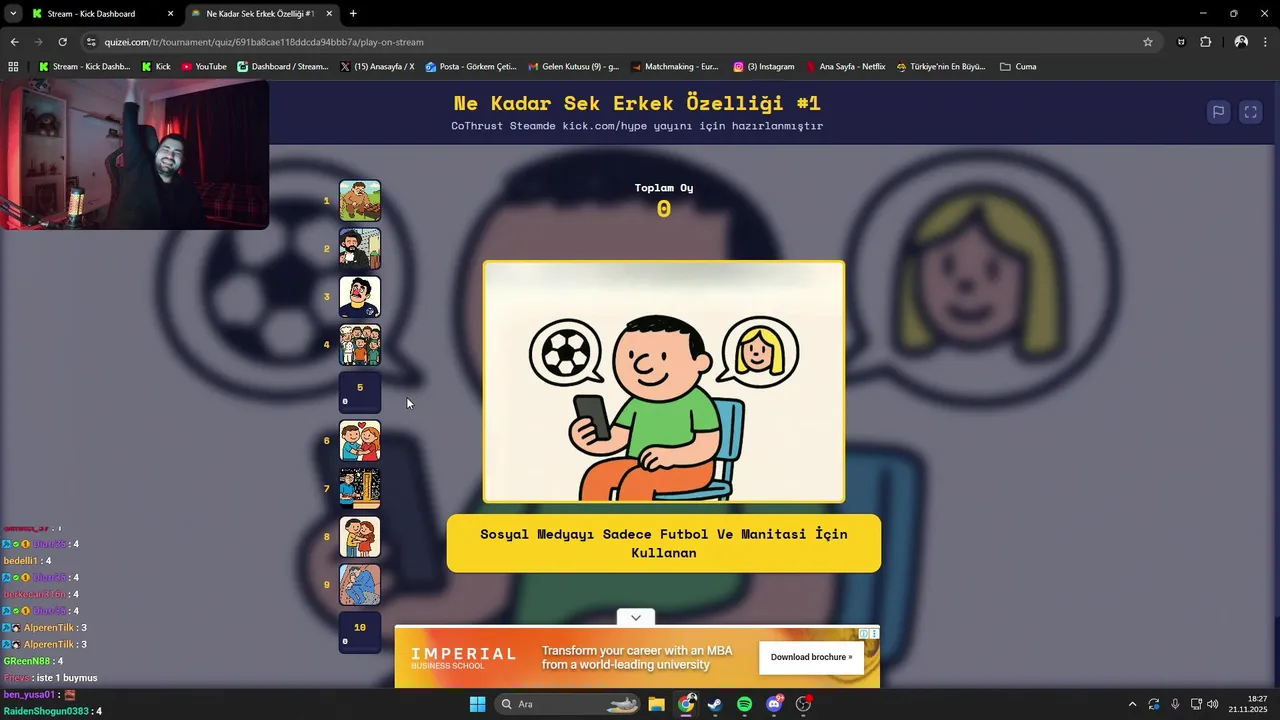1280x720 pixels.
Task: Open a new browser tab
Action: [x=353, y=14]
